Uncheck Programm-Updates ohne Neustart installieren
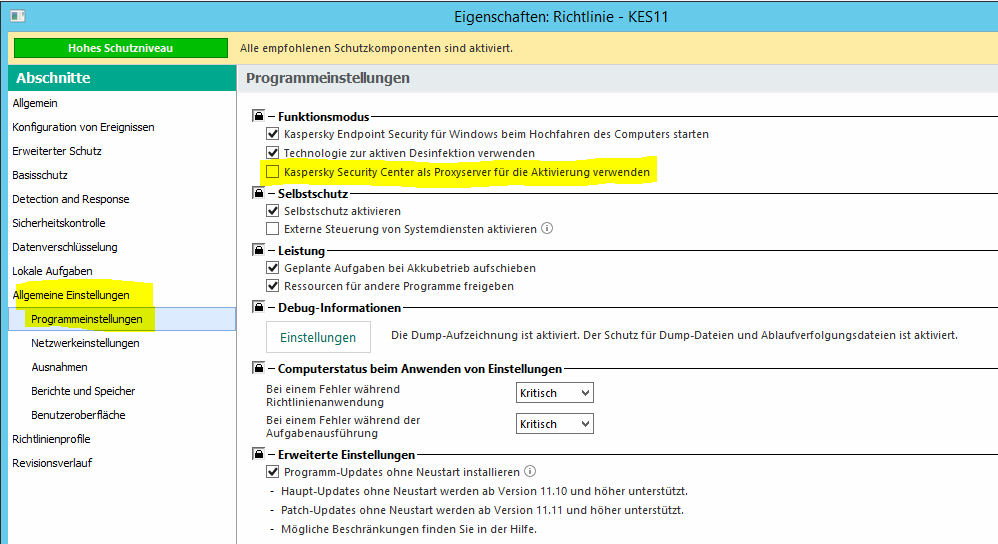The height and width of the screenshot is (544, 998). [272, 471]
